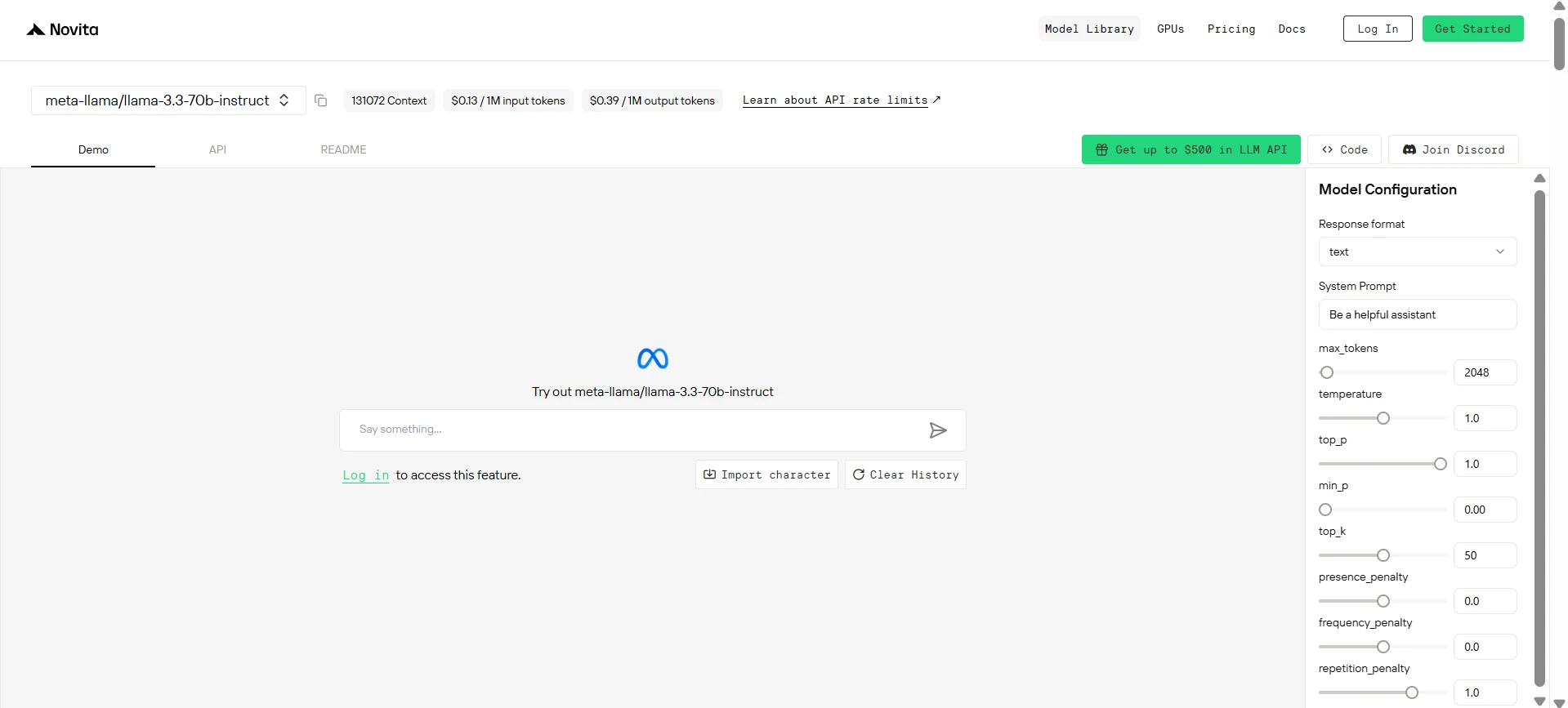Image resolution: width=1568 pixels, height=708 pixels.
Task: Expand the Response format dropdown
Action: tap(1418, 252)
